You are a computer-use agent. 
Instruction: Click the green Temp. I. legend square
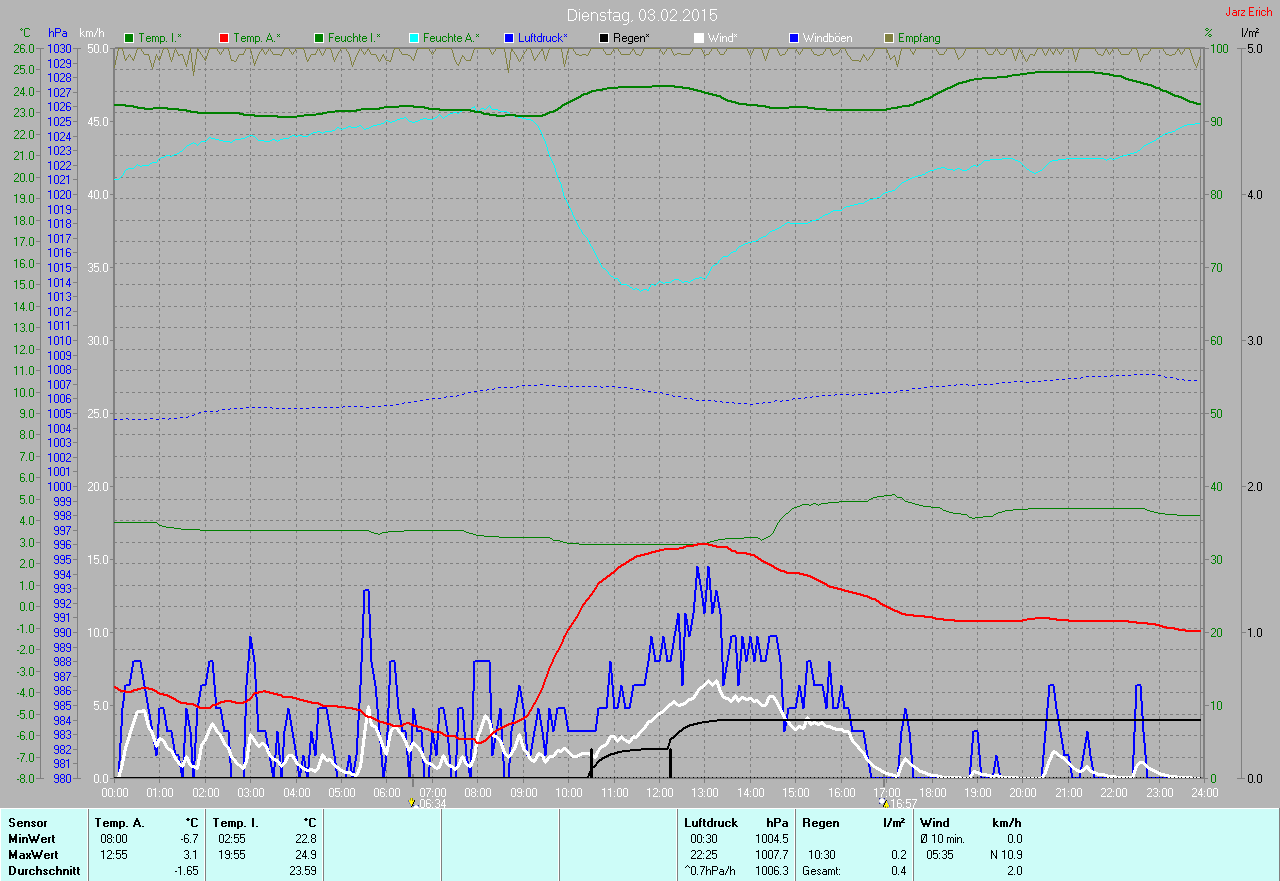coord(129,38)
